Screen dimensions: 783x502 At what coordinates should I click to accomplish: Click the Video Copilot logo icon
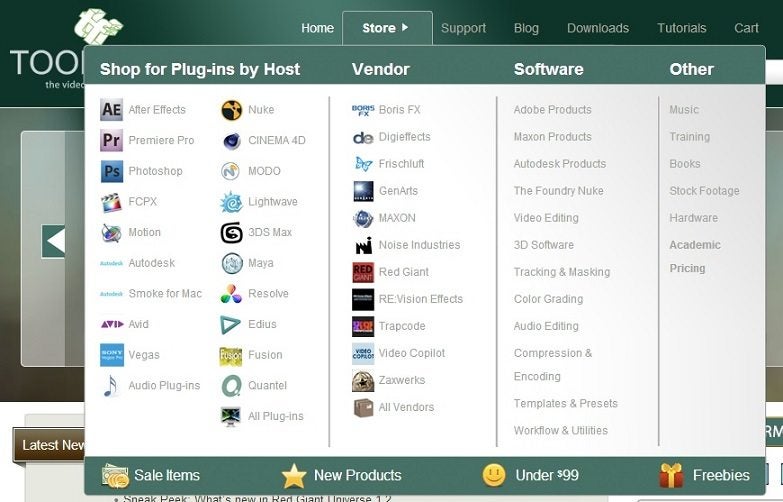click(363, 354)
